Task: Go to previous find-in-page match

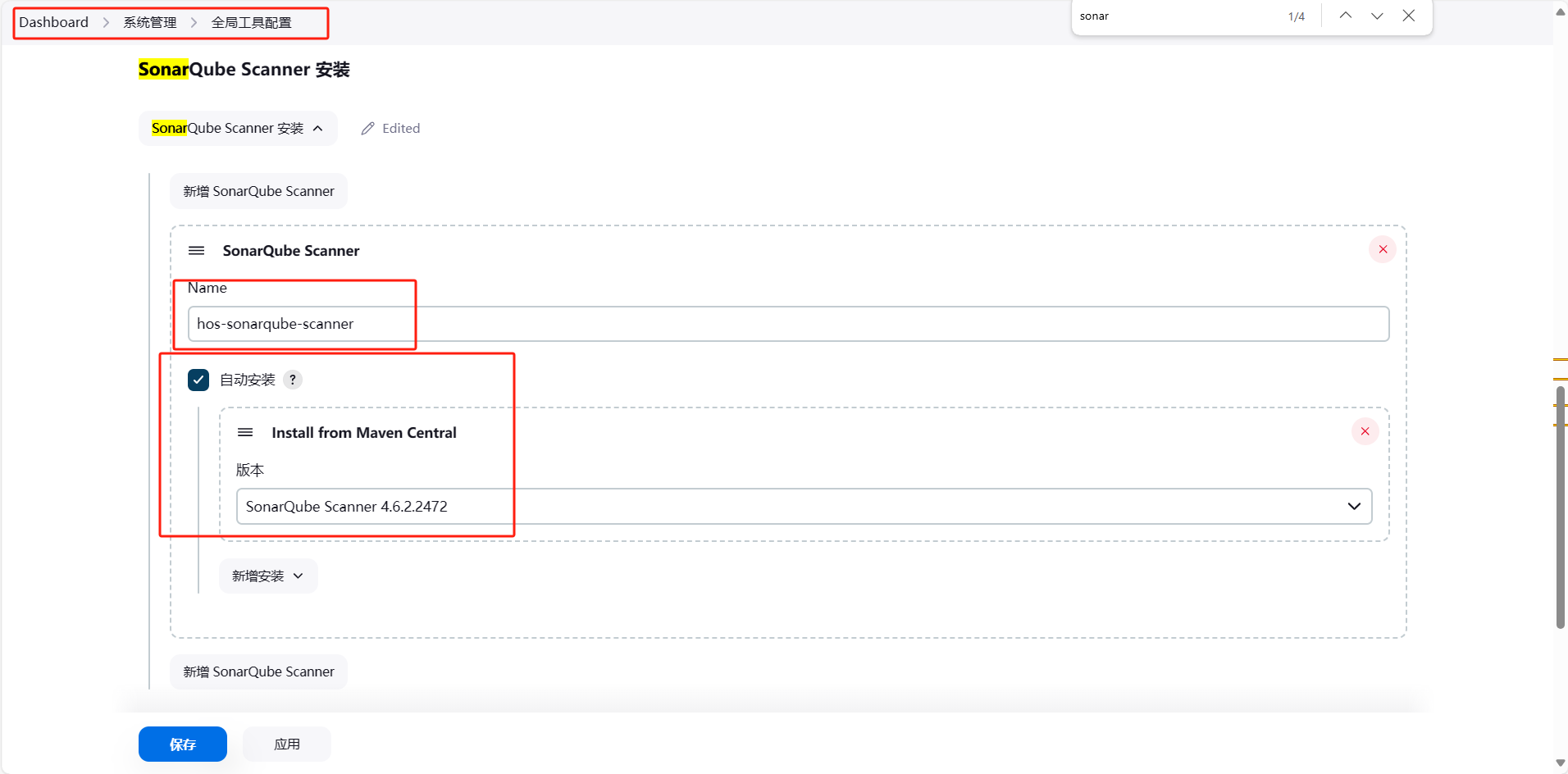Action: [x=1346, y=16]
